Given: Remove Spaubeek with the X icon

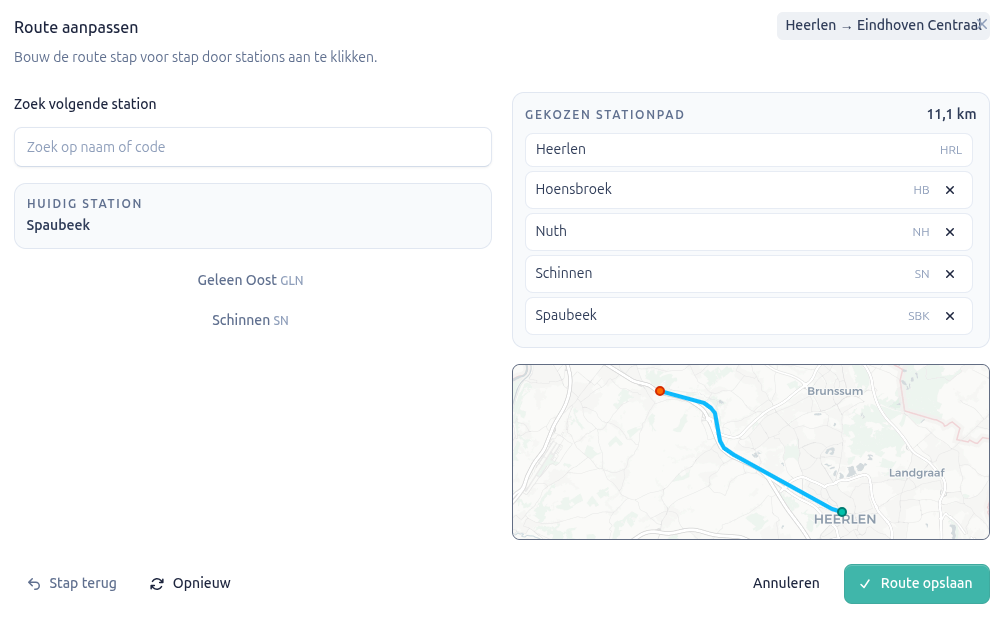Looking at the screenshot, I should (950, 316).
